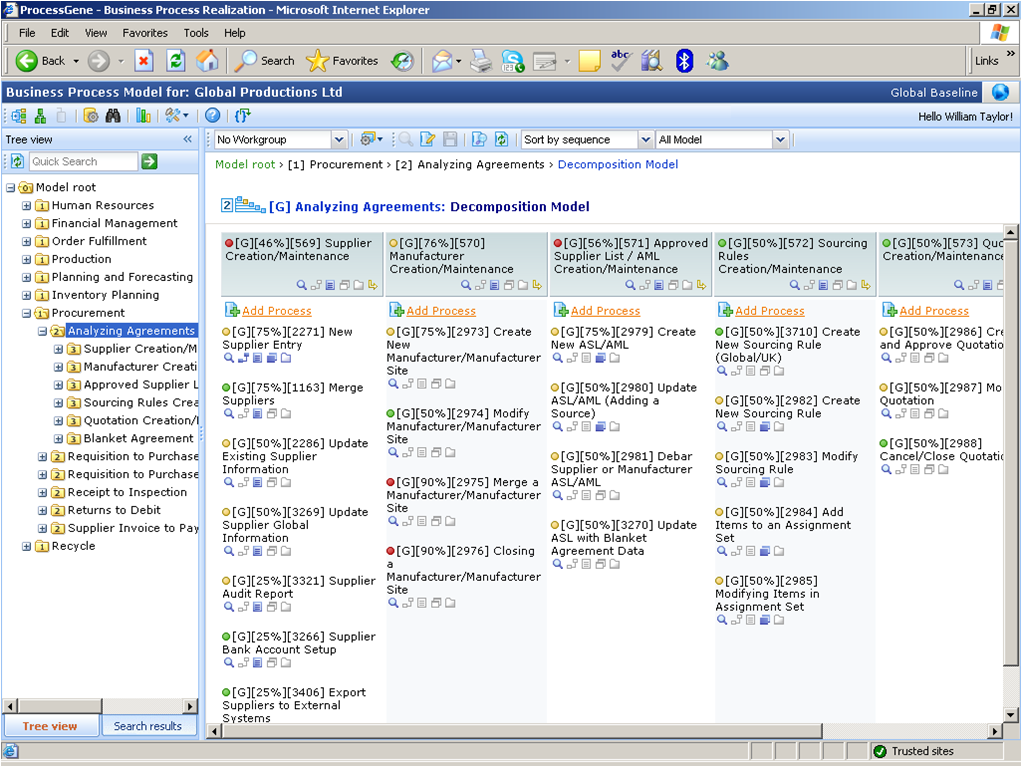The width and height of the screenshot is (1022, 767).
Task: Click folder icon under Create New ASL/AML
Action: point(614,358)
